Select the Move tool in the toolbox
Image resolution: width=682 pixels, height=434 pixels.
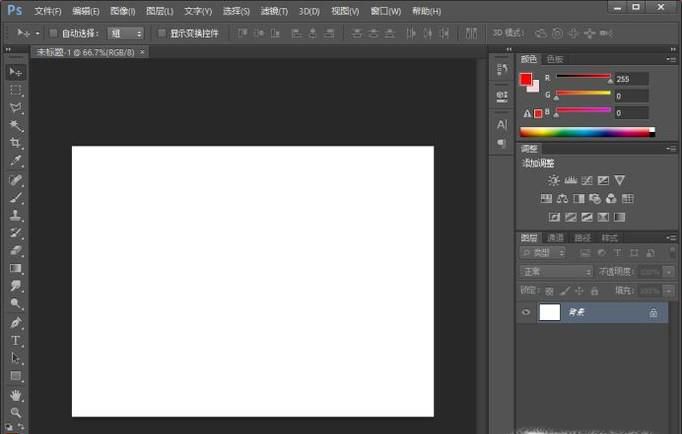(16, 72)
